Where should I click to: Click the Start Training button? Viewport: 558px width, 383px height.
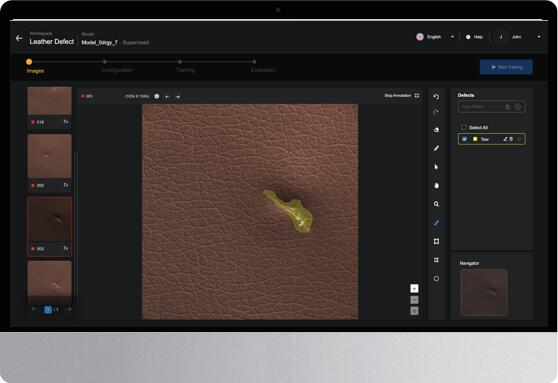click(506, 67)
